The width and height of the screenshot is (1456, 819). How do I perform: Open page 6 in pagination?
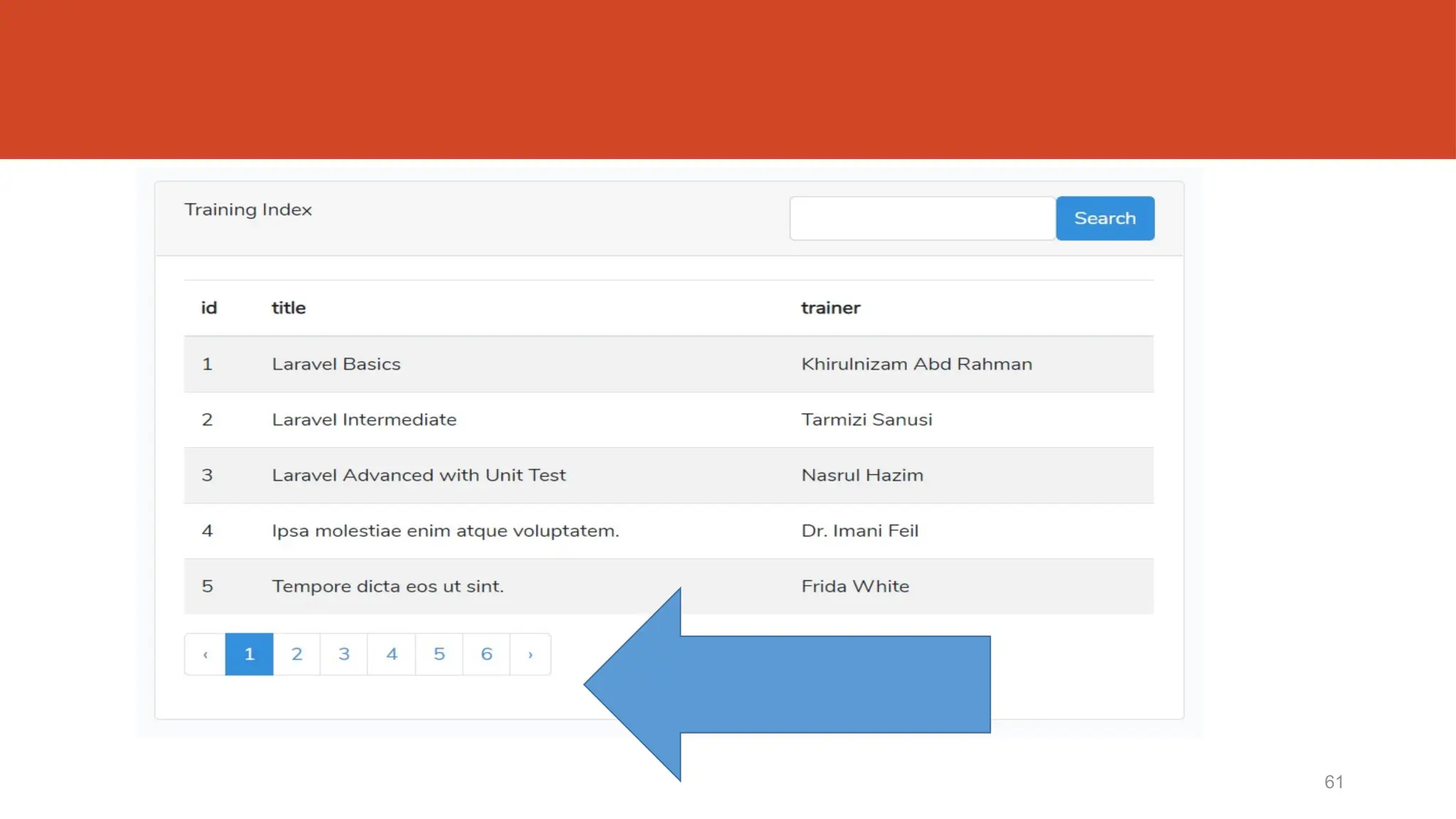[486, 654]
